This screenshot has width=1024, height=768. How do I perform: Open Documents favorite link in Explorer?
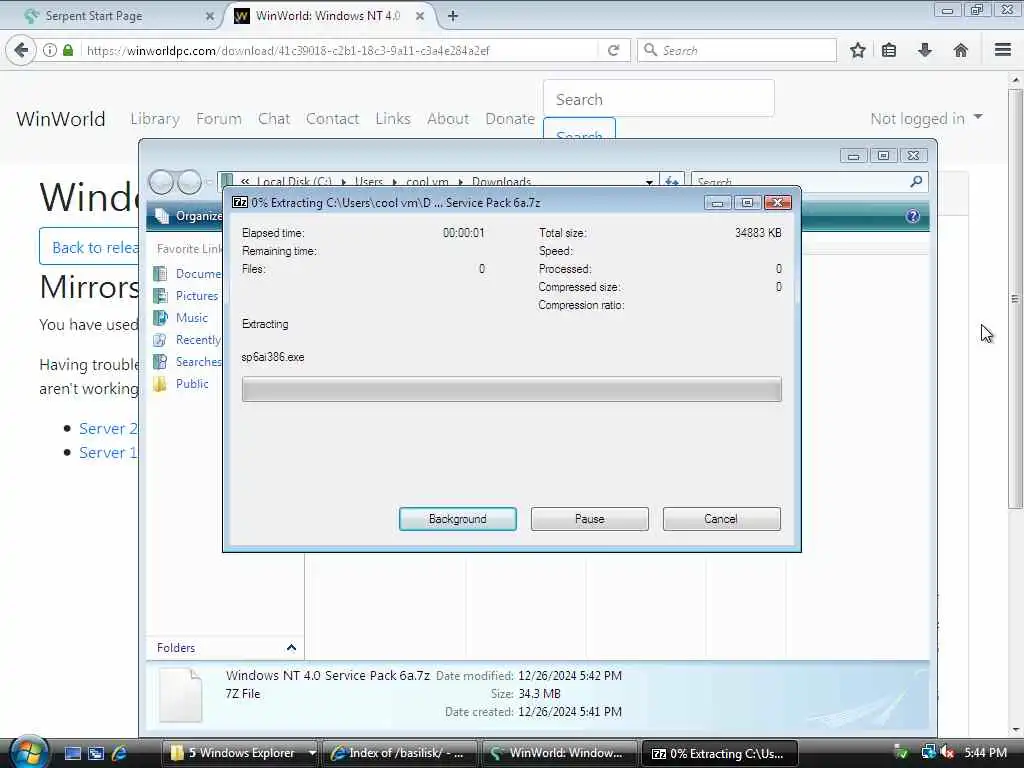click(x=187, y=274)
